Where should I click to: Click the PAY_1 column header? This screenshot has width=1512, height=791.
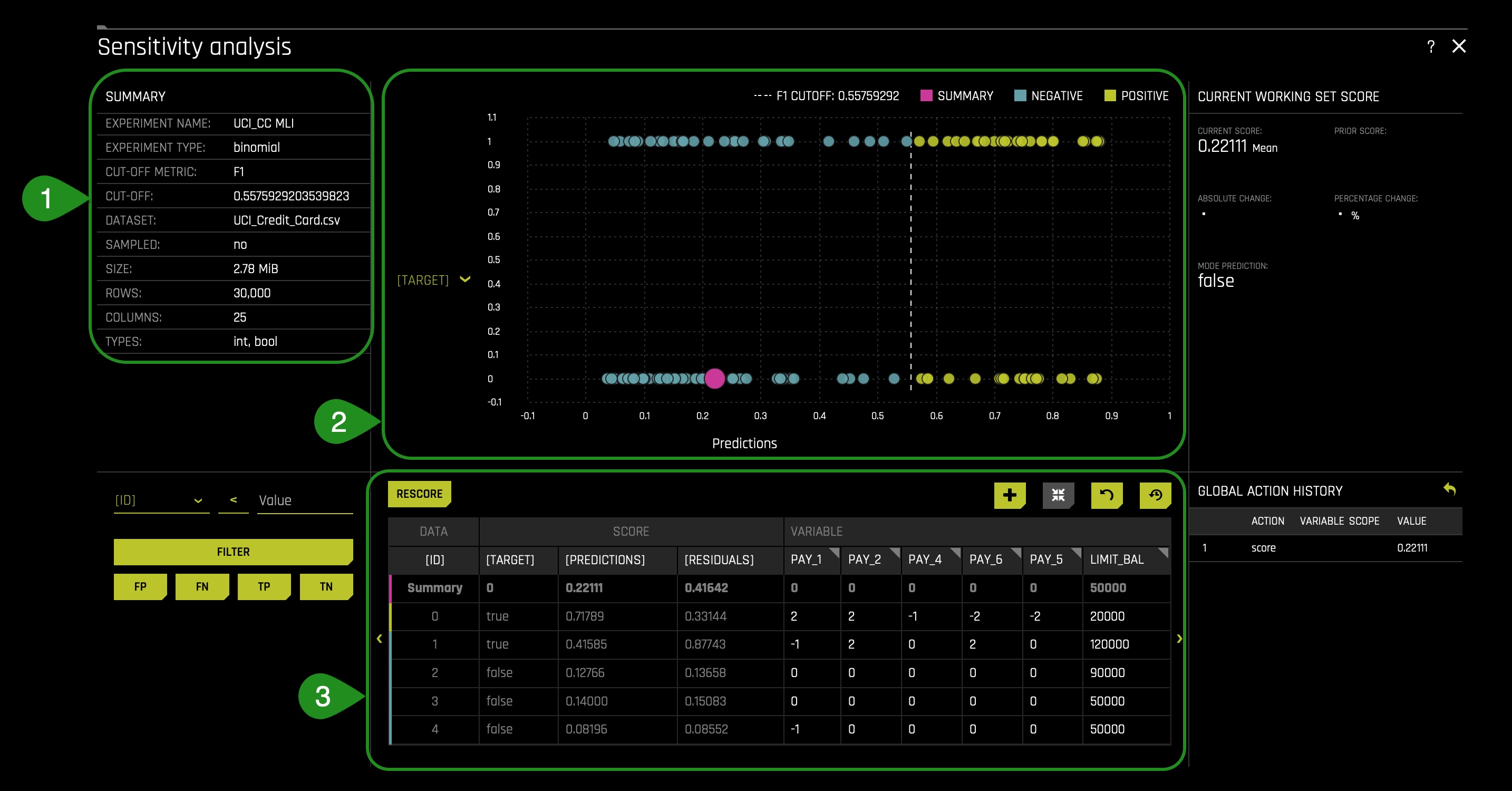812,560
